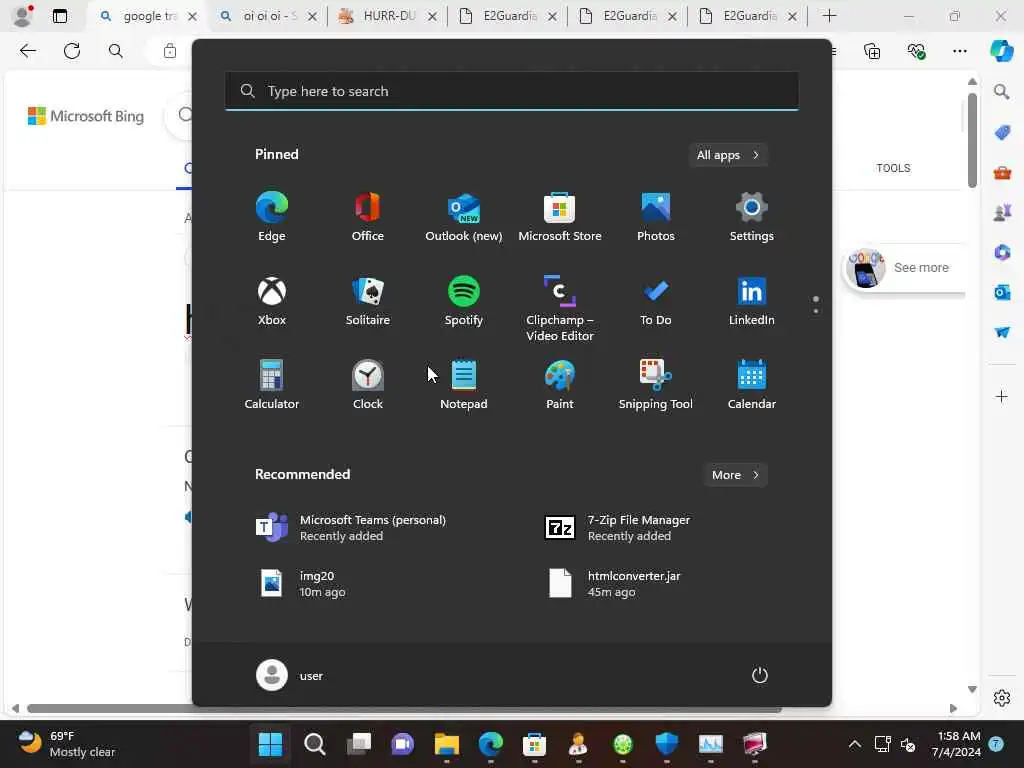
Task: Open Bing TOOLS option
Action: pyautogui.click(x=893, y=168)
